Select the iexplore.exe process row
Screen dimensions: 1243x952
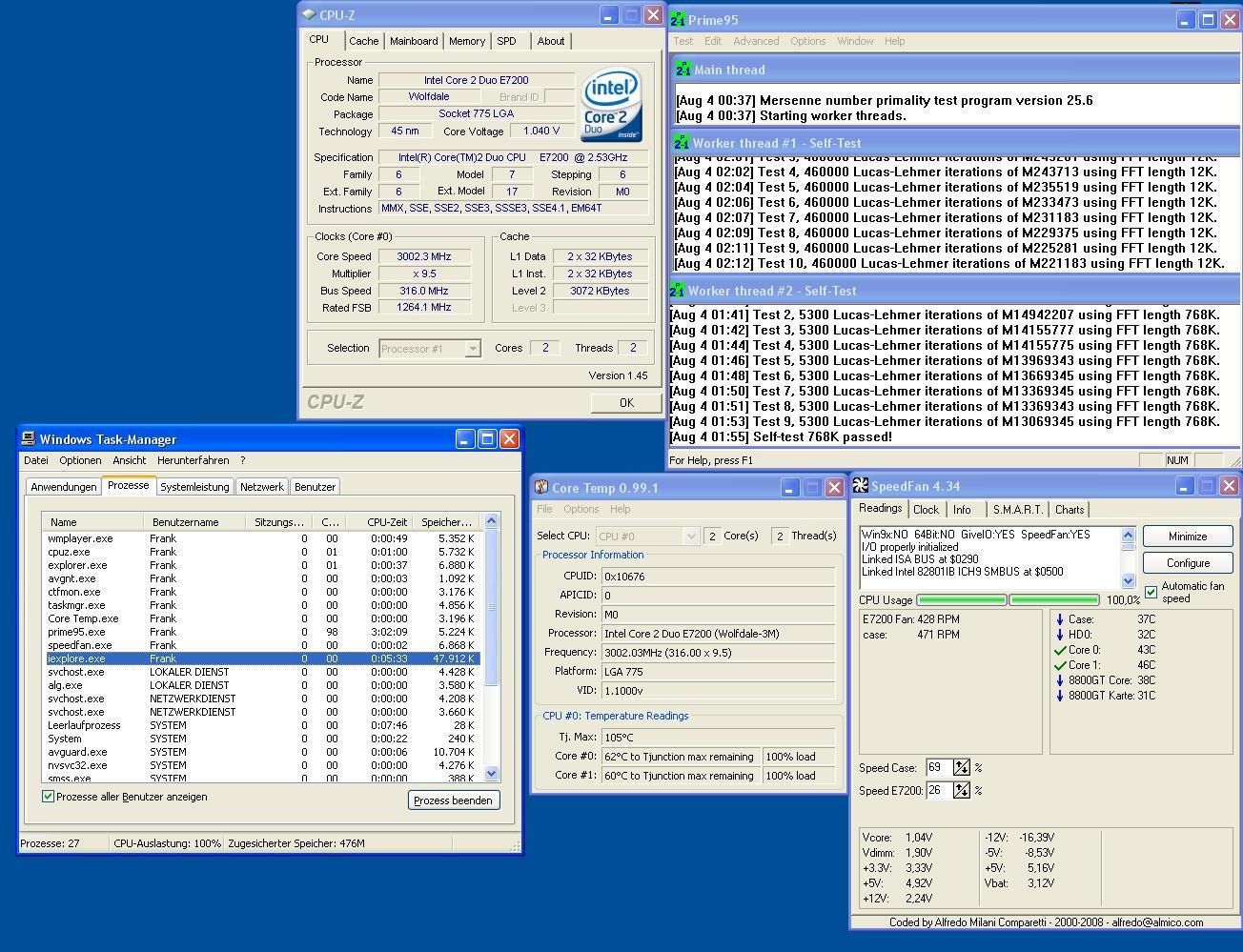(x=262, y=658)
